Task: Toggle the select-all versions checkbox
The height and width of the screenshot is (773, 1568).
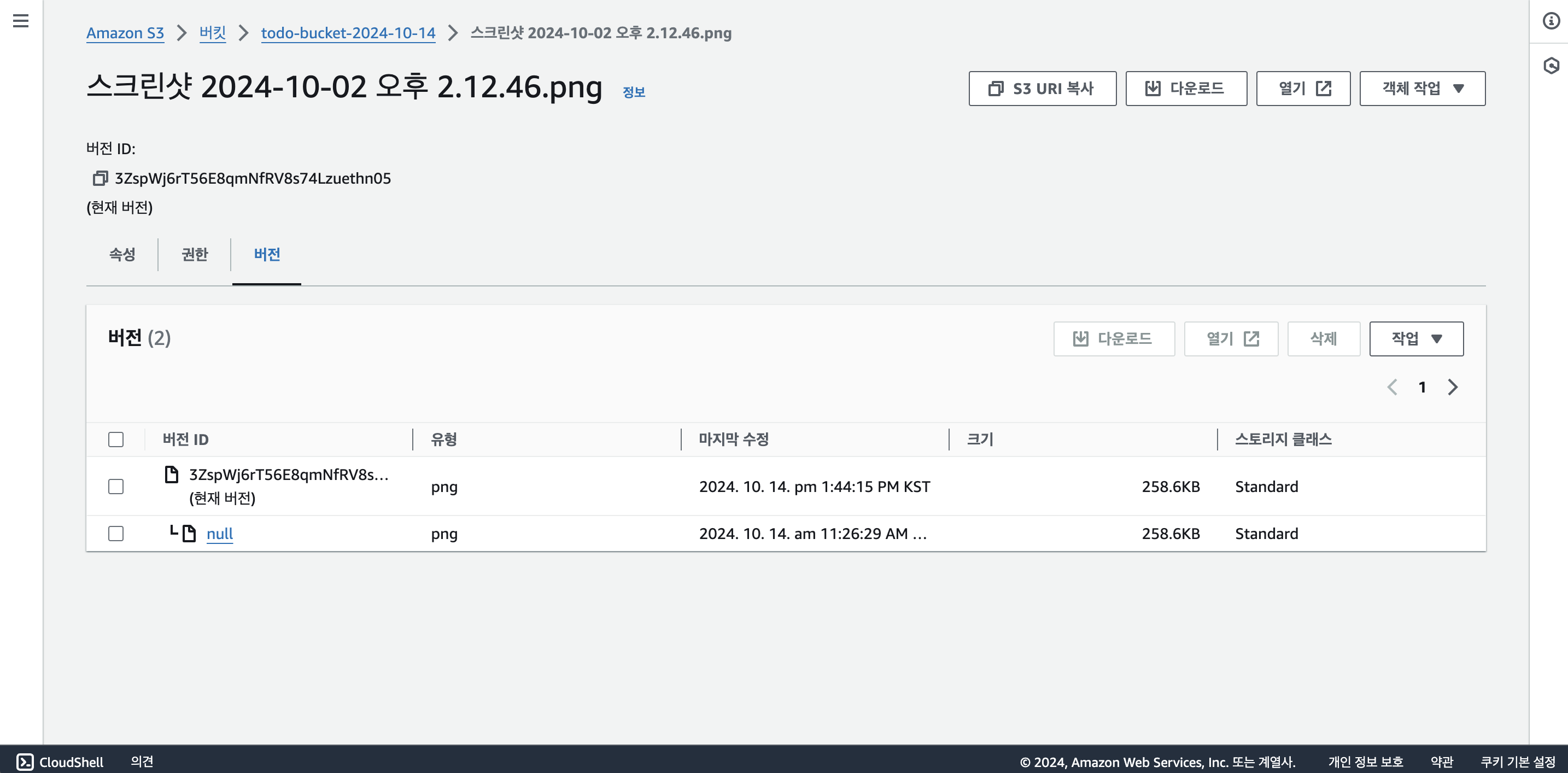Action: (116, 440)
